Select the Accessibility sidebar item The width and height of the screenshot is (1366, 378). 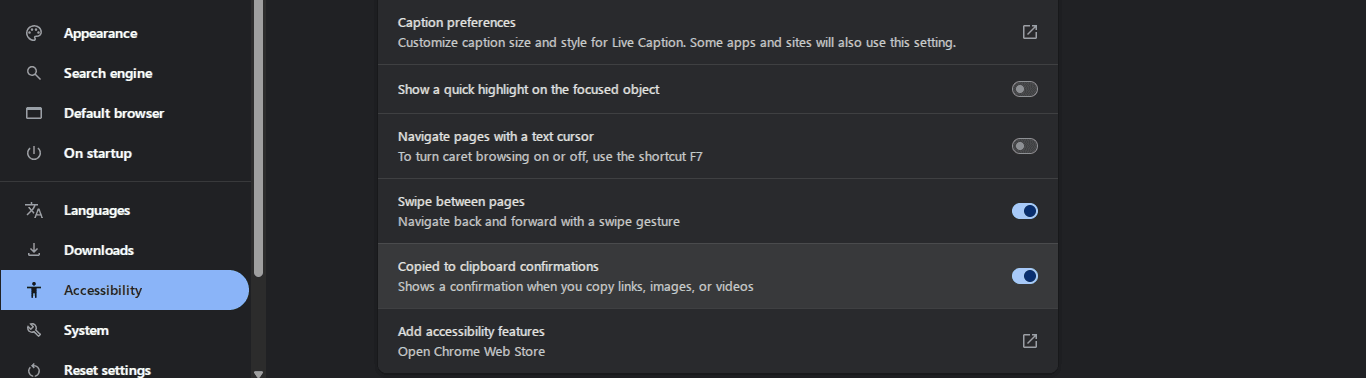[x=124, y=290]
